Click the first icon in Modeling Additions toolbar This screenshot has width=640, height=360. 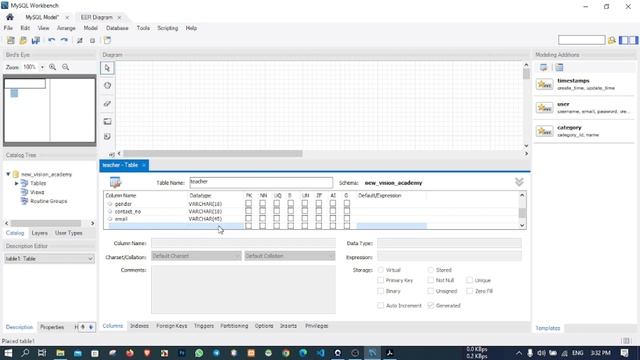pos(543,67)
